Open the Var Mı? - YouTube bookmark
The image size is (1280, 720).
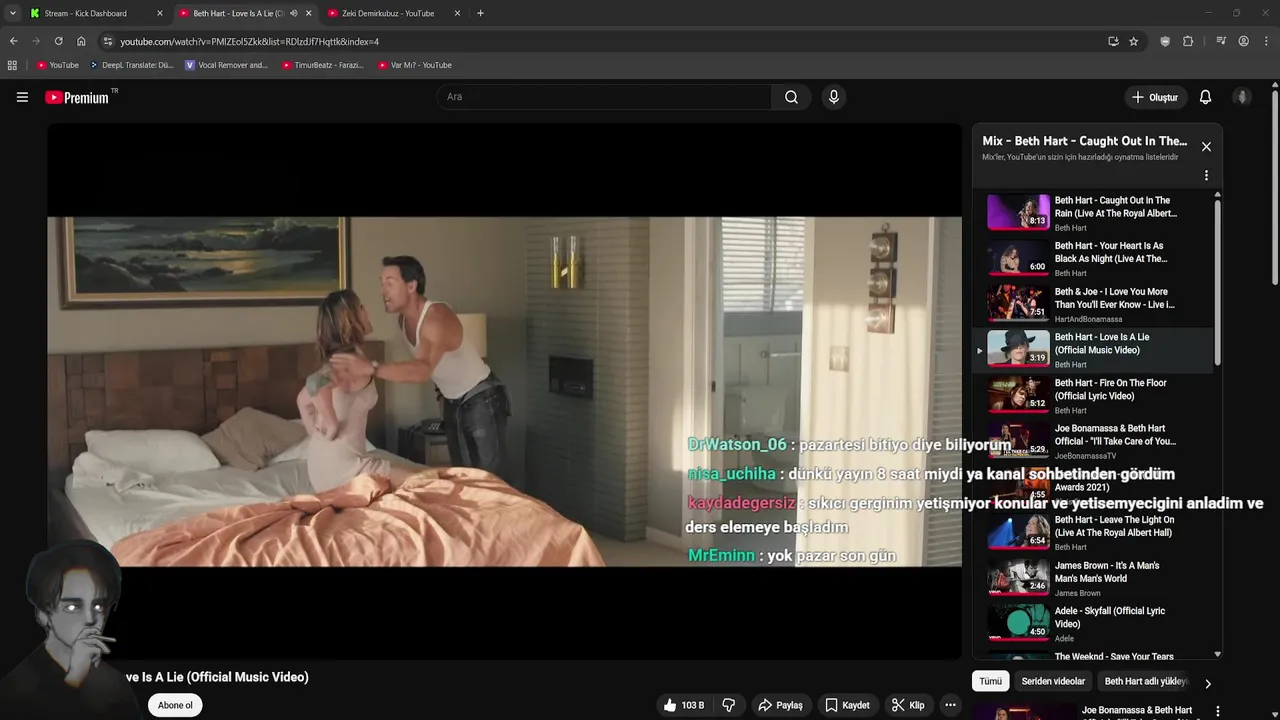tap(414, 65)
